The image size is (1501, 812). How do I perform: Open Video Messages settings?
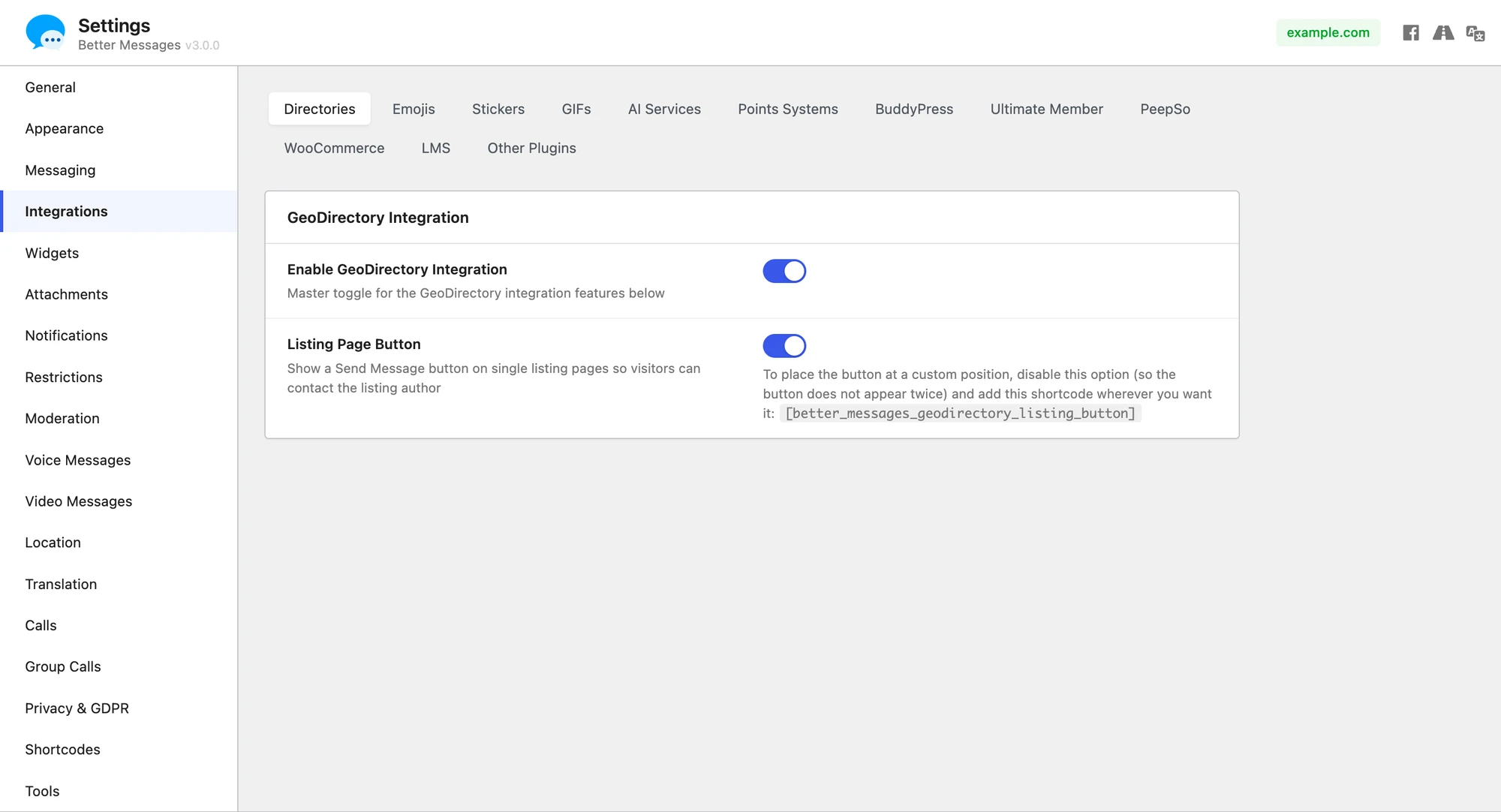click(x=119, y=501)
